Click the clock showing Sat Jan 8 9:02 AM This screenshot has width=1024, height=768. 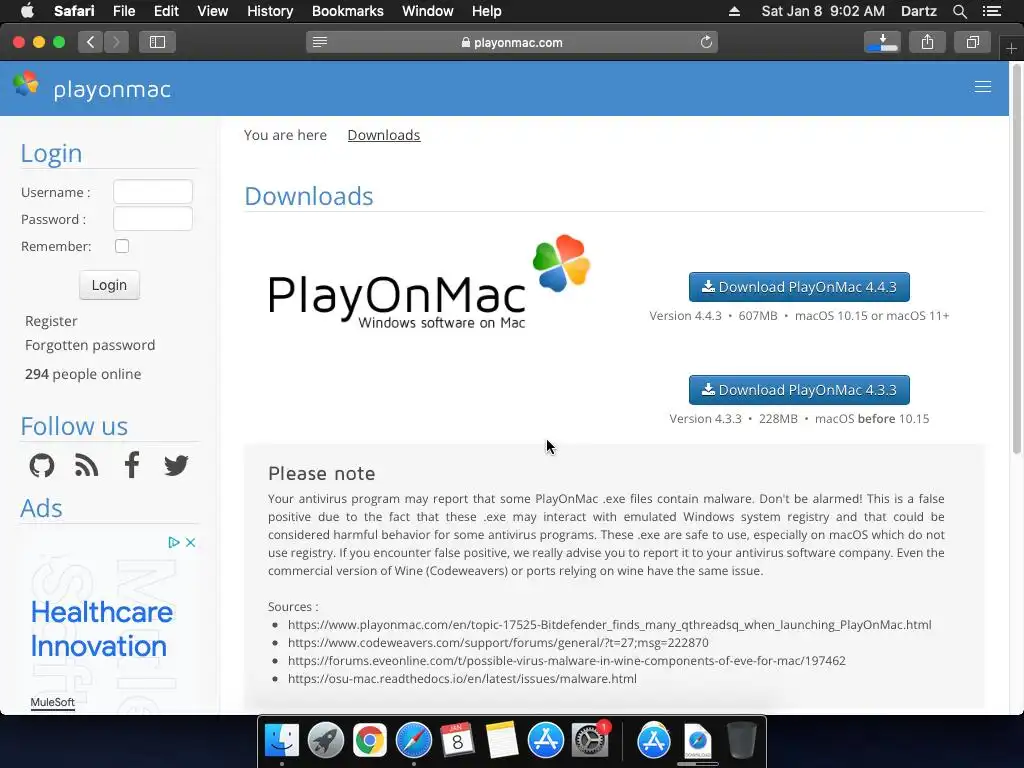(823, 11)
